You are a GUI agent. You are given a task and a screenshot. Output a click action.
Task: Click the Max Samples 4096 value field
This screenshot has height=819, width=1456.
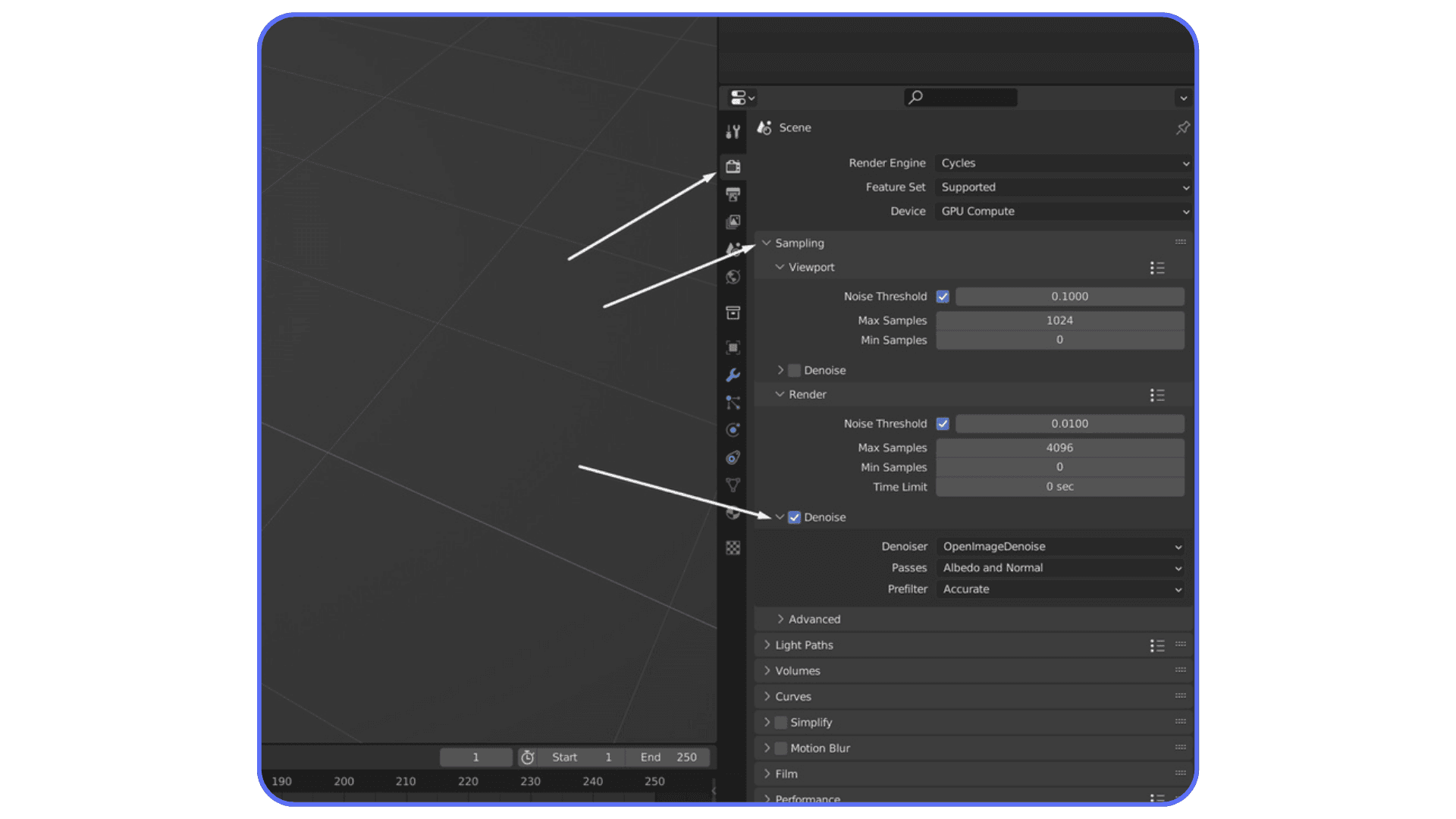pyautogui.click(x=1059, y=447)
